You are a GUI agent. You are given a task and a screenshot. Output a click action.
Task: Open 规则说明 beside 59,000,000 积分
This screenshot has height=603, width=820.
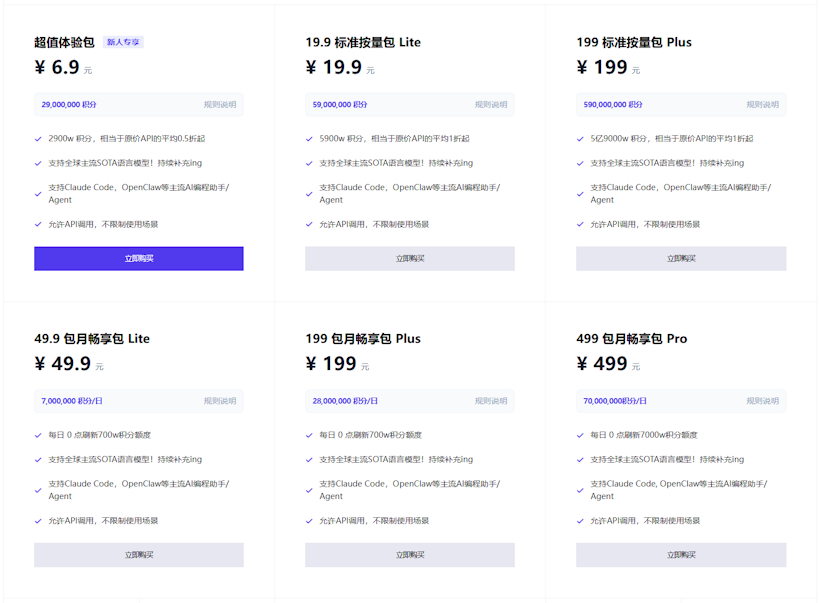(491, 105)
